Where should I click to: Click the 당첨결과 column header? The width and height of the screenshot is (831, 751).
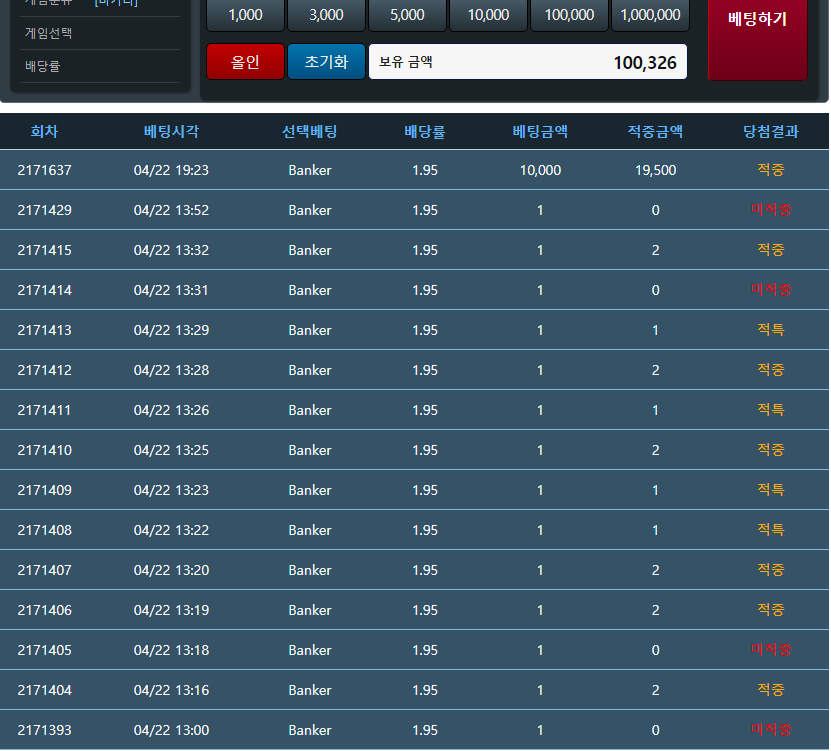[771, 131]
